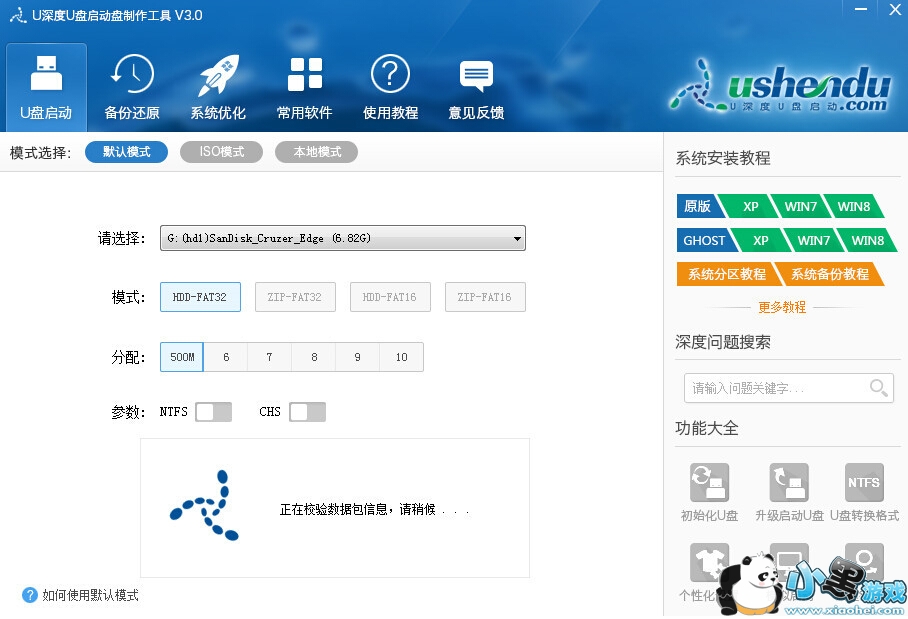The height and width of the screenshot is (619, 908).
Task: Select ZIP-FAT16 mode
Action: [x=485, y=297]
